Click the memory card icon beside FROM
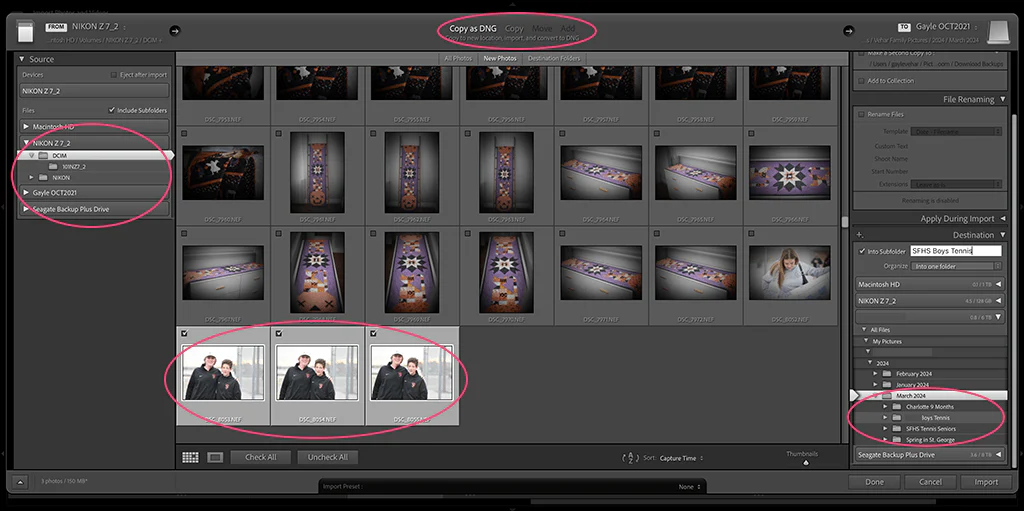 25,31
